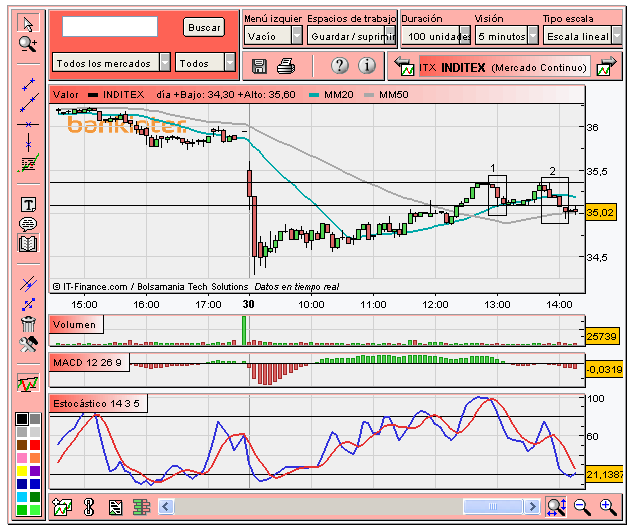
Task: Select the extended trend line tool
Action: pyautogui.click(x=29, y=102)
